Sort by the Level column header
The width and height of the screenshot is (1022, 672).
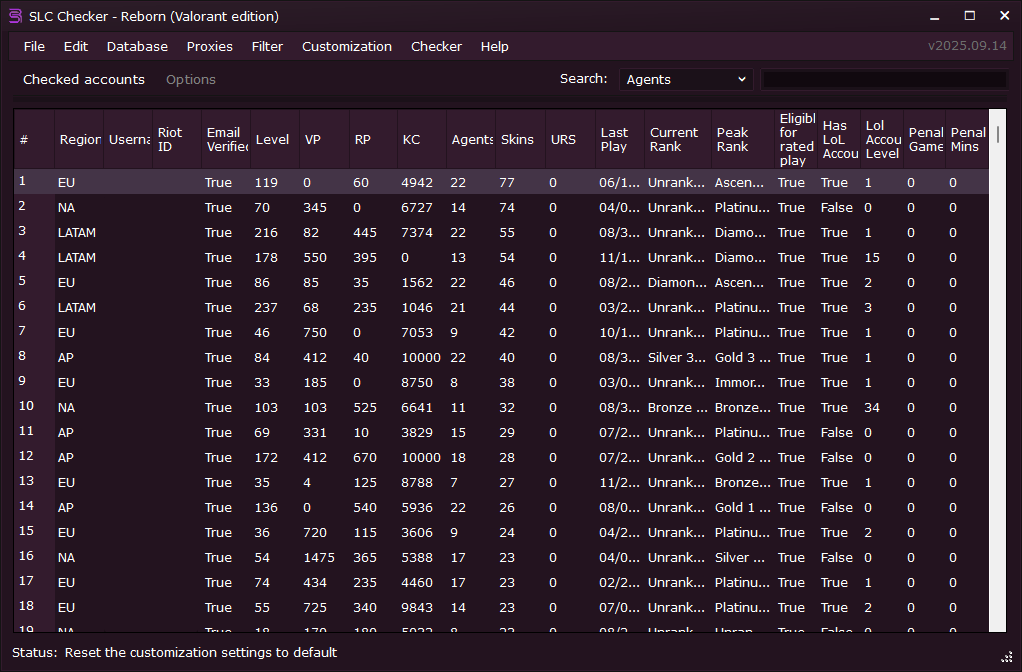[x=274, y=139]
